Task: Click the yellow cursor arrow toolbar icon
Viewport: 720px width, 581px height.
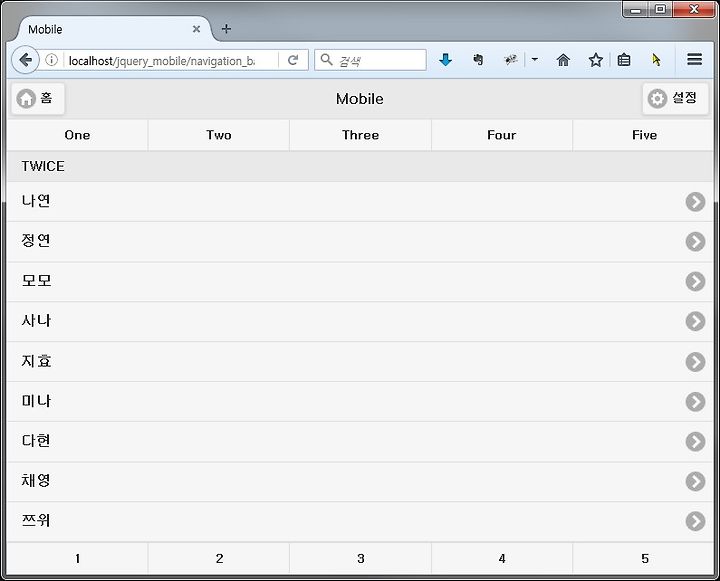Action: pyautogui.click(x=656, y=60)
